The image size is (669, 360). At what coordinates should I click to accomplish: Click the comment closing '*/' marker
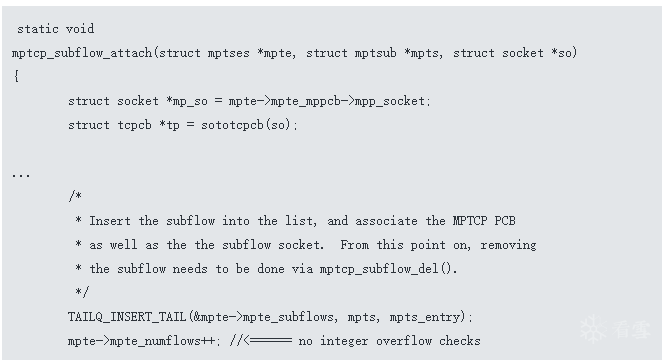click(x=82, y=292)
